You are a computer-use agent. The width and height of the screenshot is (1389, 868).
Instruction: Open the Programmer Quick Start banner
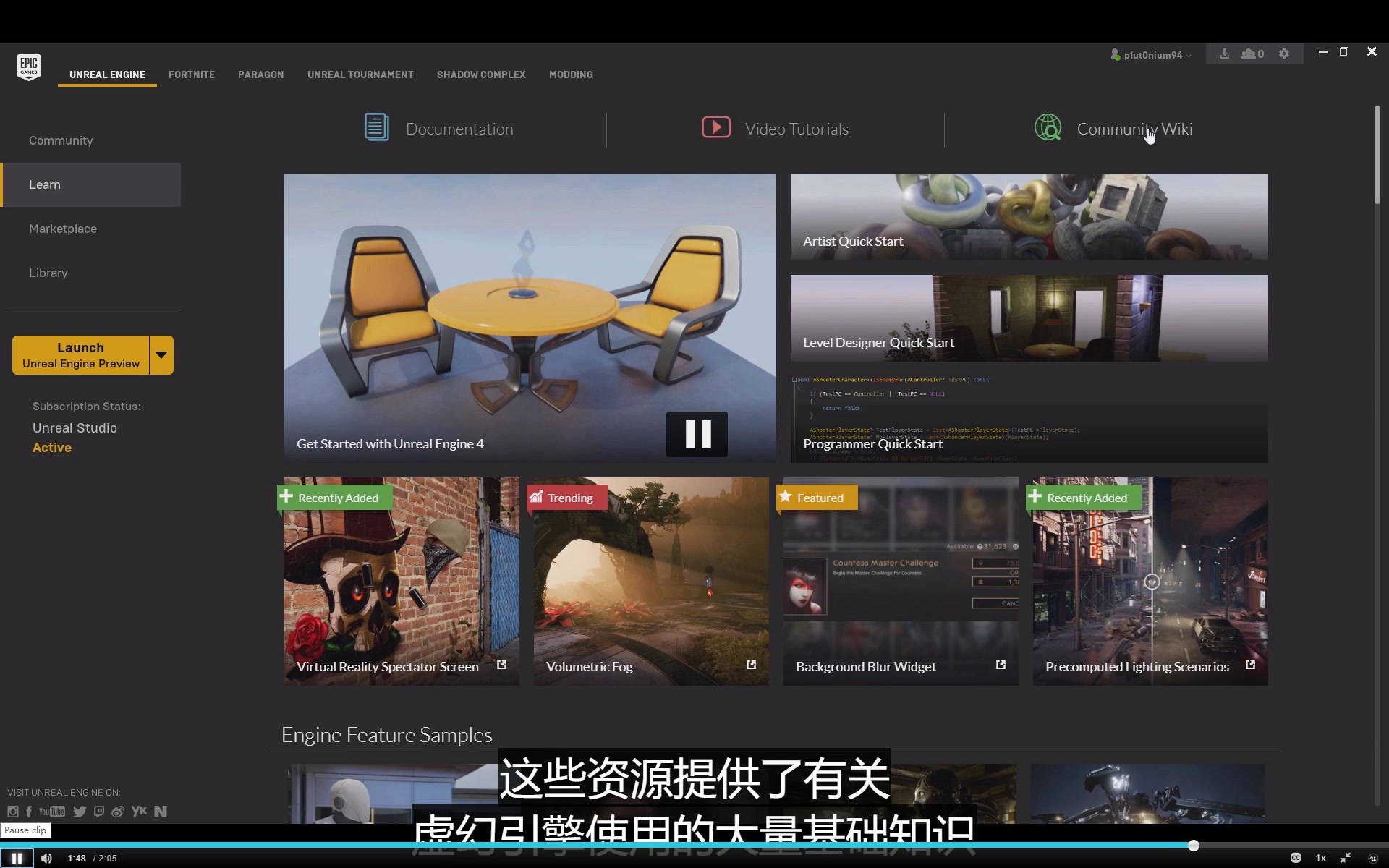click(1029, 420)
